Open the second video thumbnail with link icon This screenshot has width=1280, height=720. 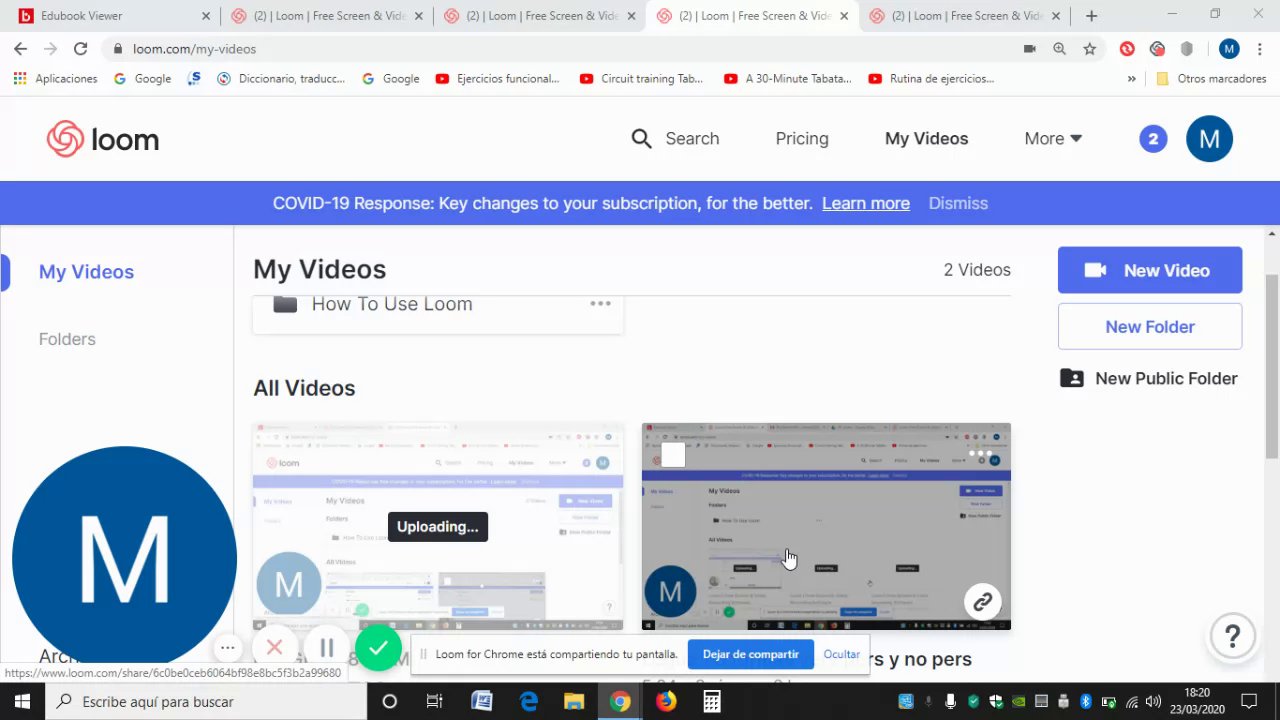pyautogui.click(x=826, y=527)
